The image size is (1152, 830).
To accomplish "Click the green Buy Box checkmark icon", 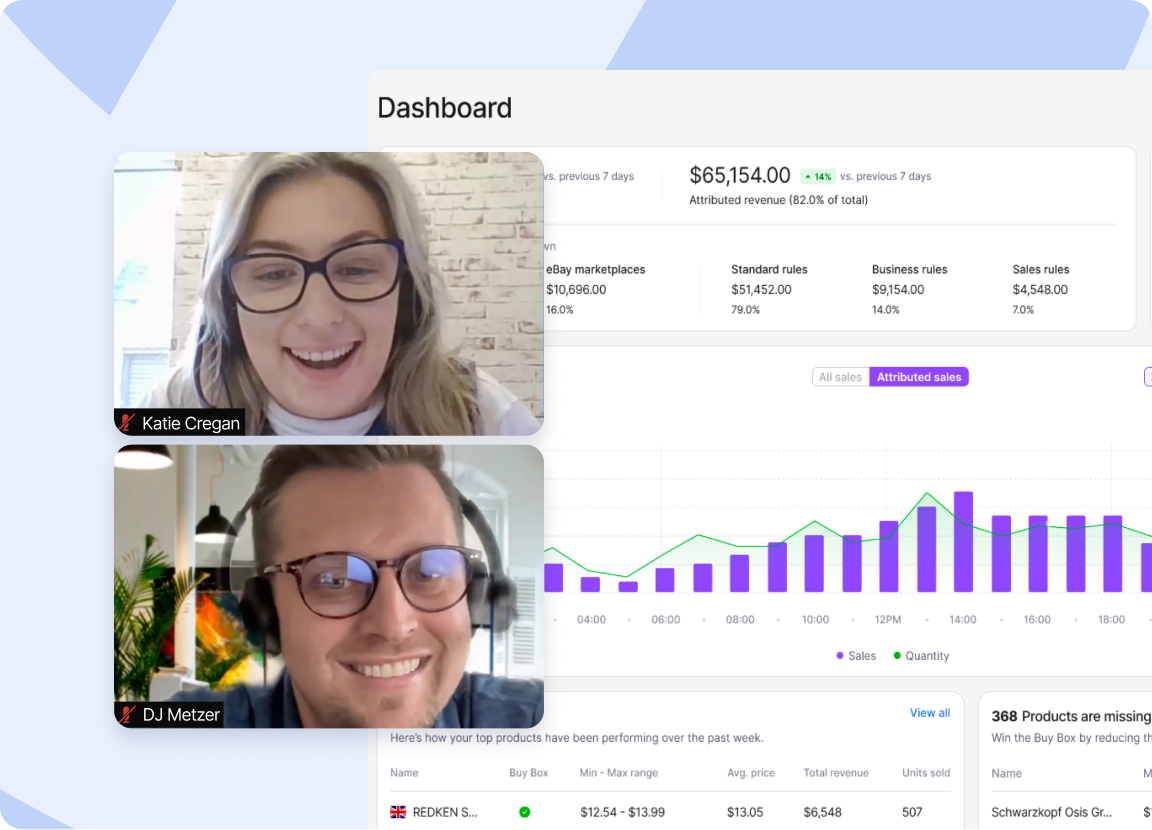I will coord(524,812).
